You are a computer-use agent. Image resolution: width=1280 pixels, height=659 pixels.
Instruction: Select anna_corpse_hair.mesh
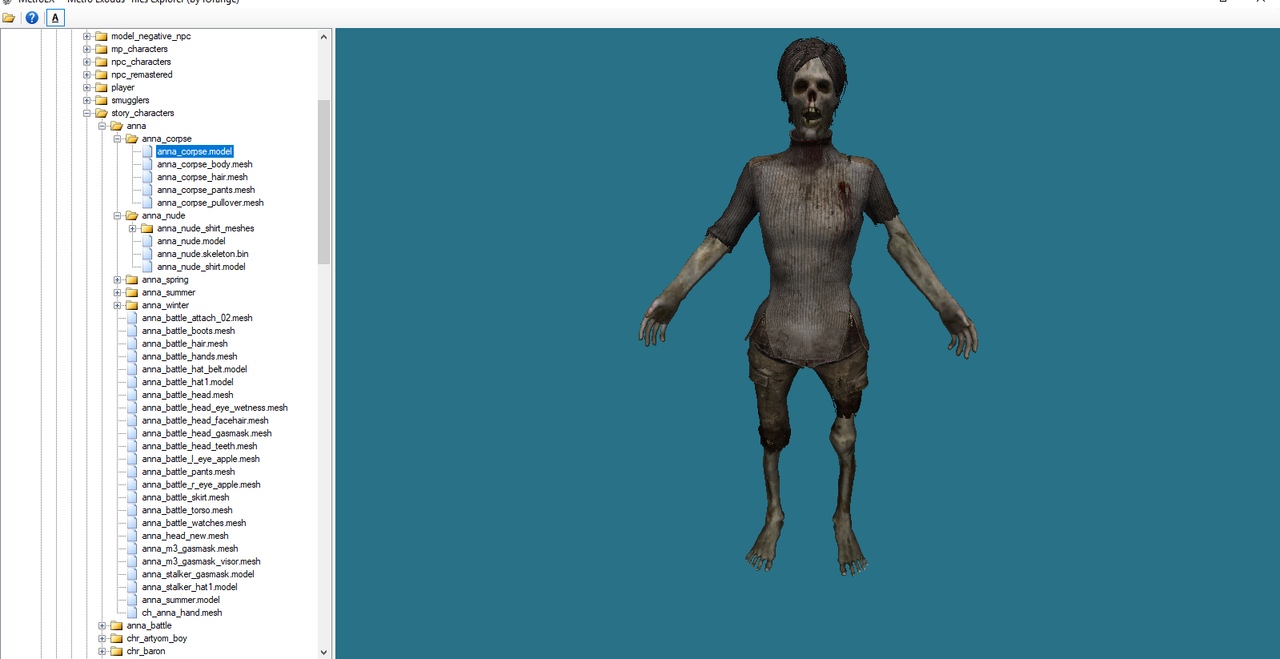[x=202, y=177]
